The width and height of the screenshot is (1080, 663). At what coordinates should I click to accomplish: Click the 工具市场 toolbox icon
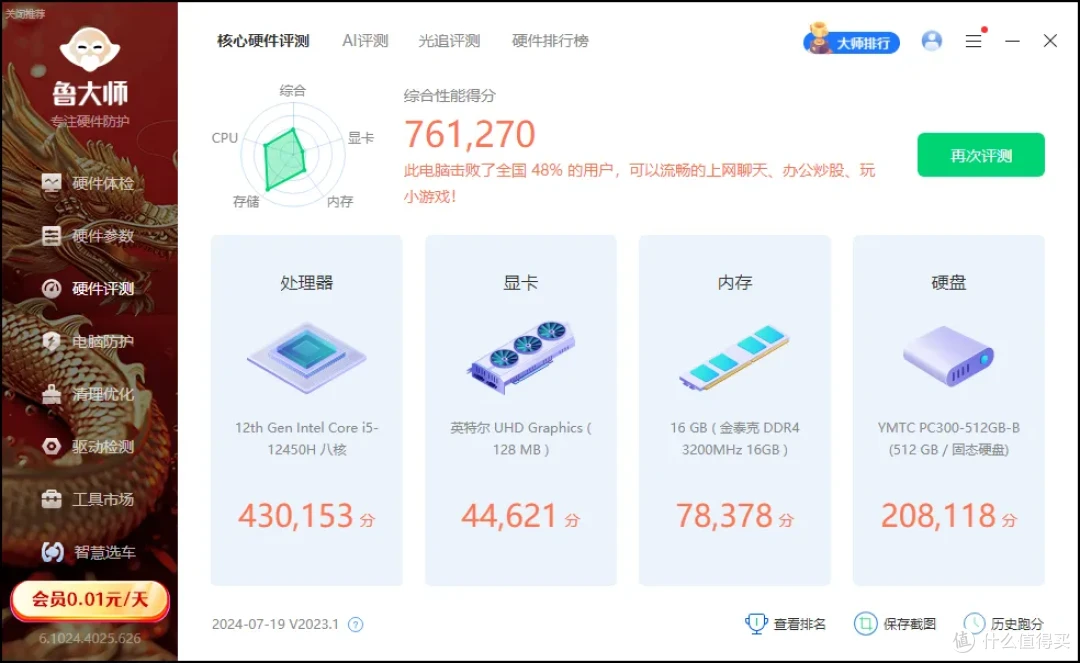[x=52, y=499]
